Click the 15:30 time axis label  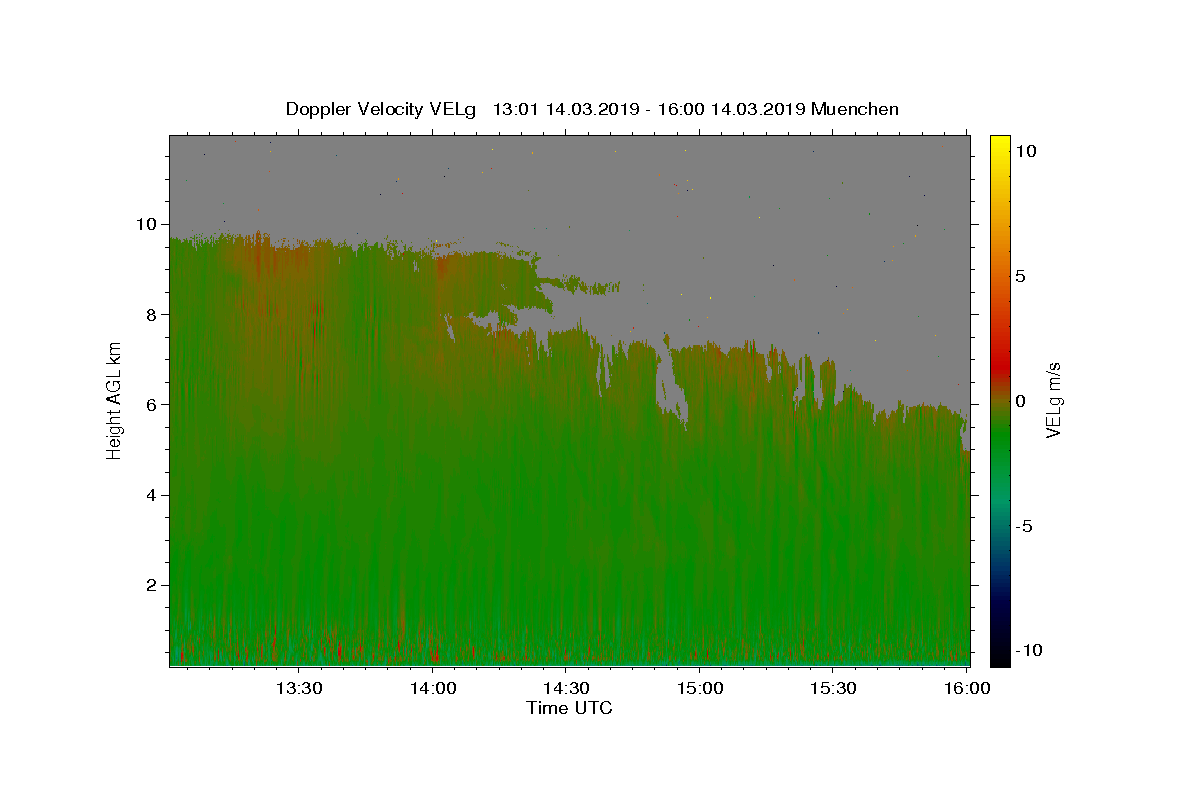click(x=833, y=688)
